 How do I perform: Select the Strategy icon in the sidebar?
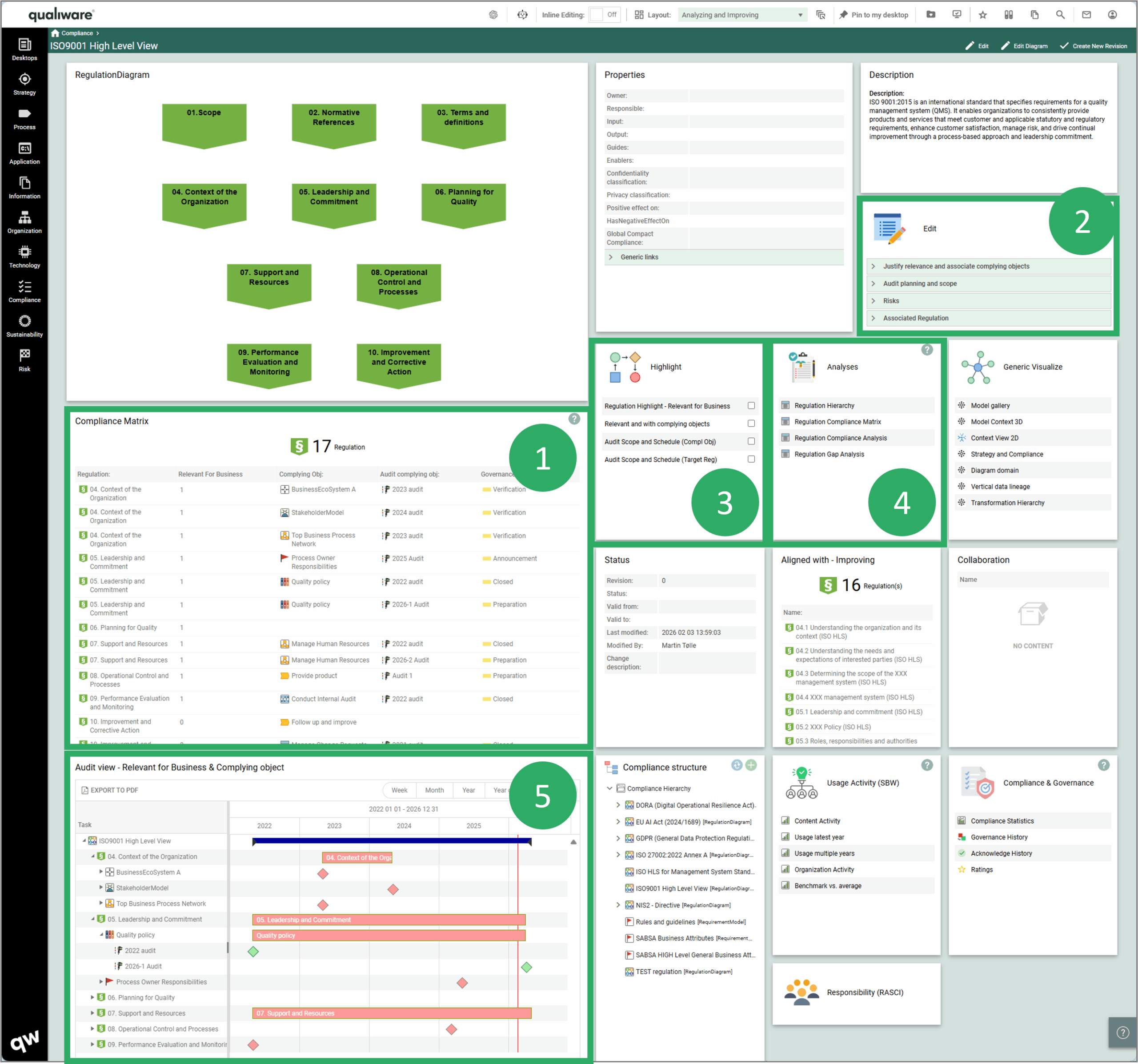(x=24, y=84)
